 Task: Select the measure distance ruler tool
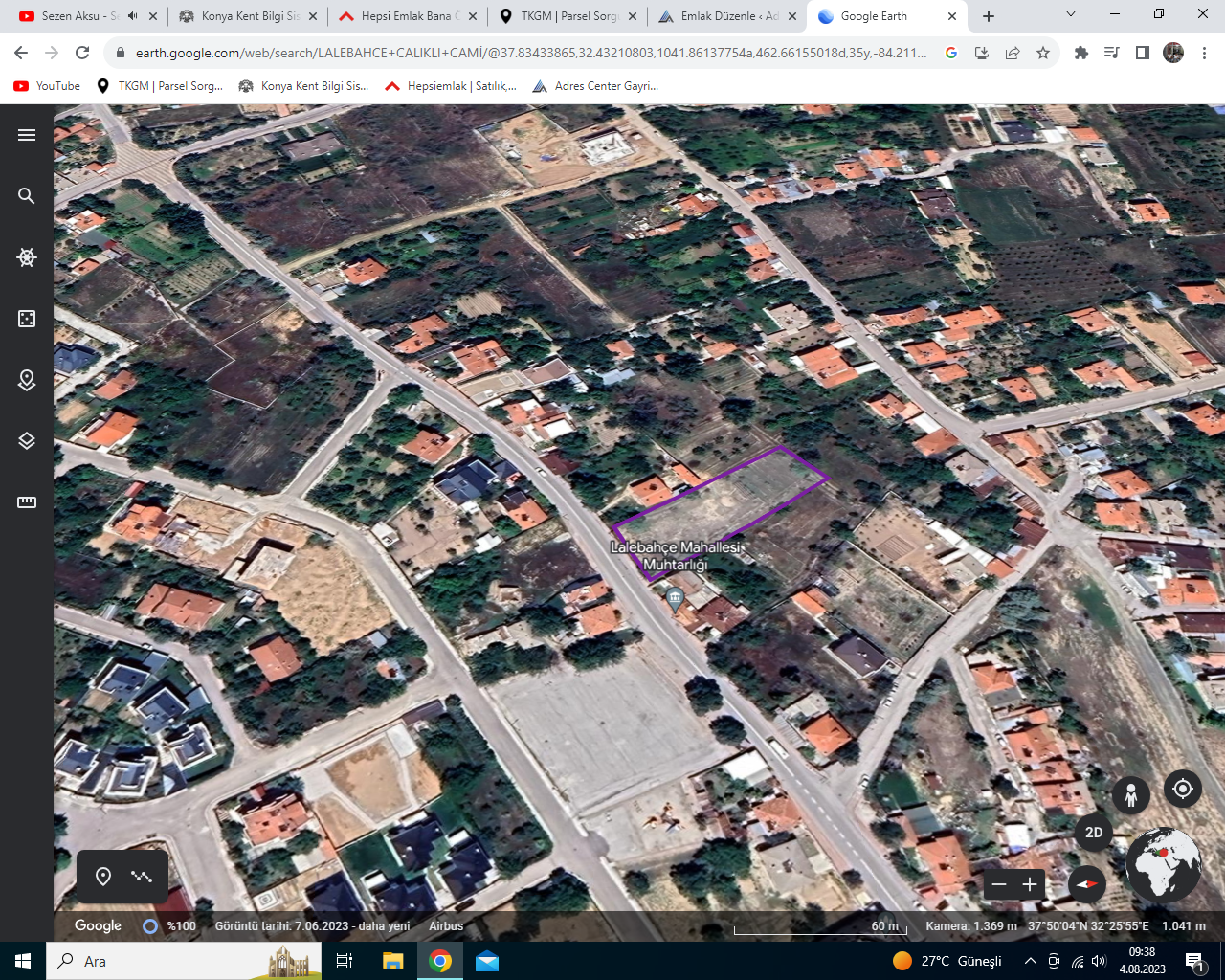click(27, 502)
